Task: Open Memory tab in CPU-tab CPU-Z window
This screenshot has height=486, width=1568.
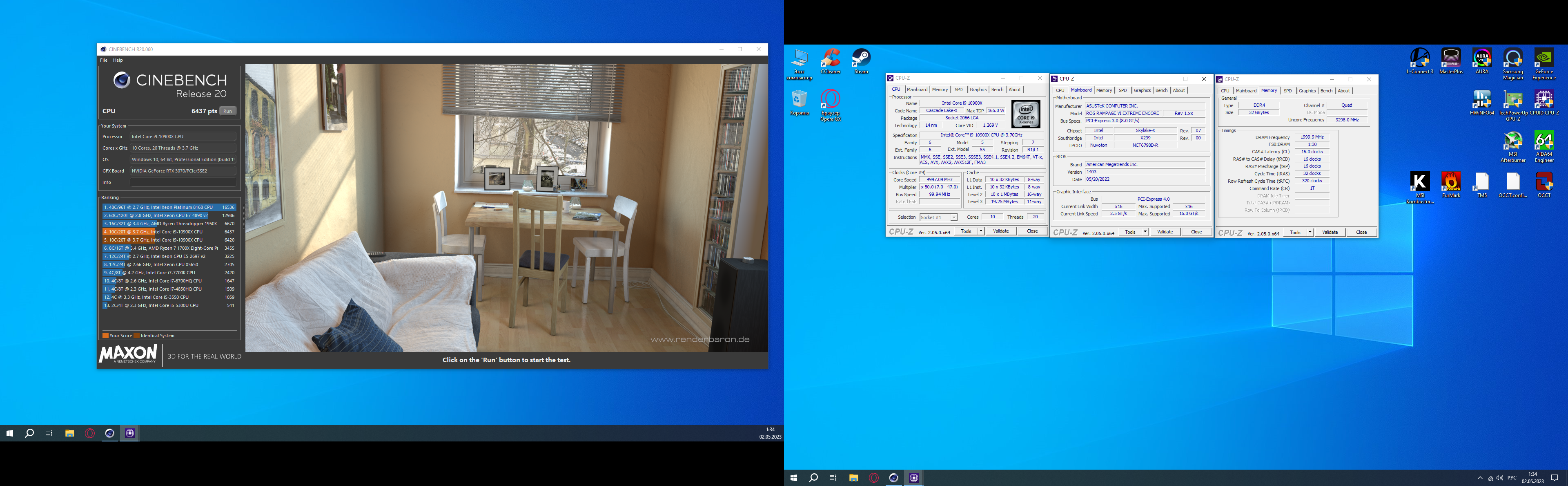Action: click(940, 90)
